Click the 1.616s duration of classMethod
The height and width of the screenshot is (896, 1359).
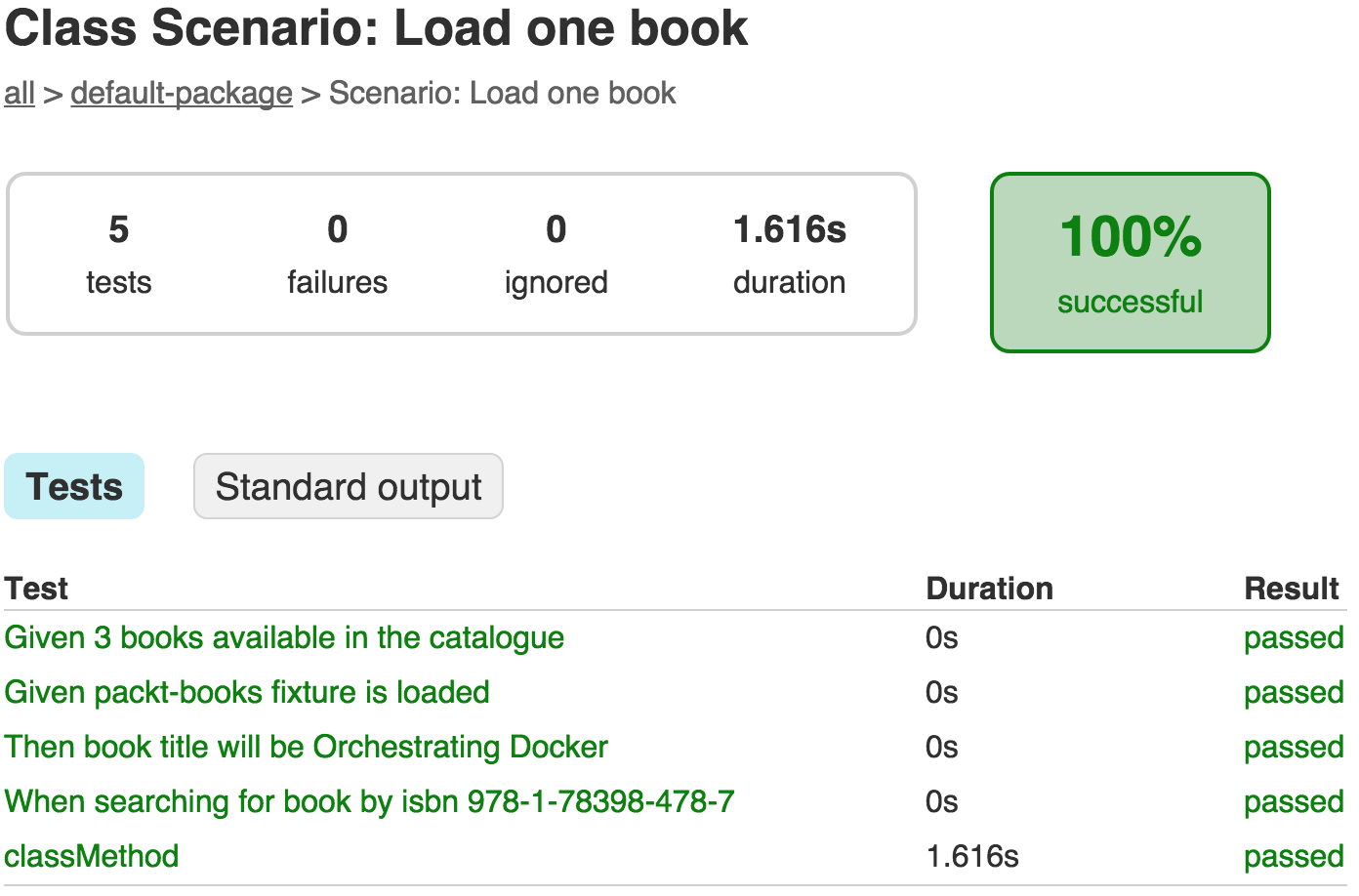[972, 856]
